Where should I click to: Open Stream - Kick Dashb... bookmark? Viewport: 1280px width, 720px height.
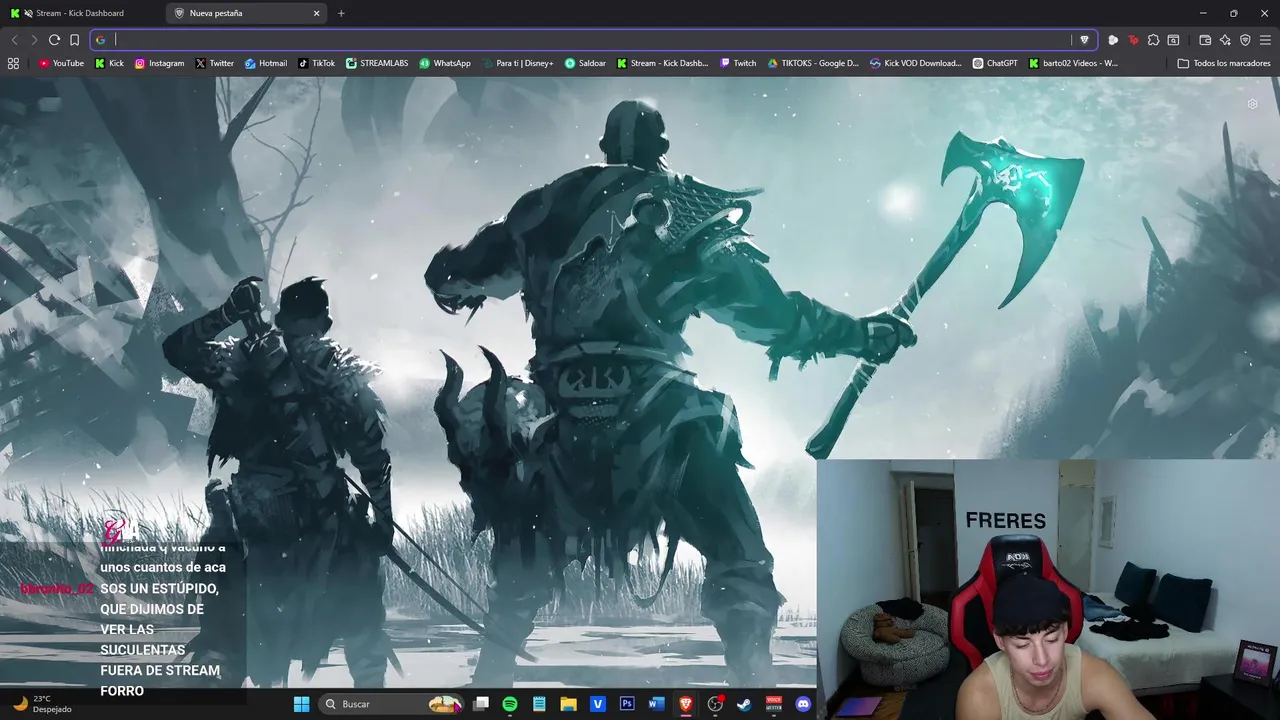pos(662,63)
